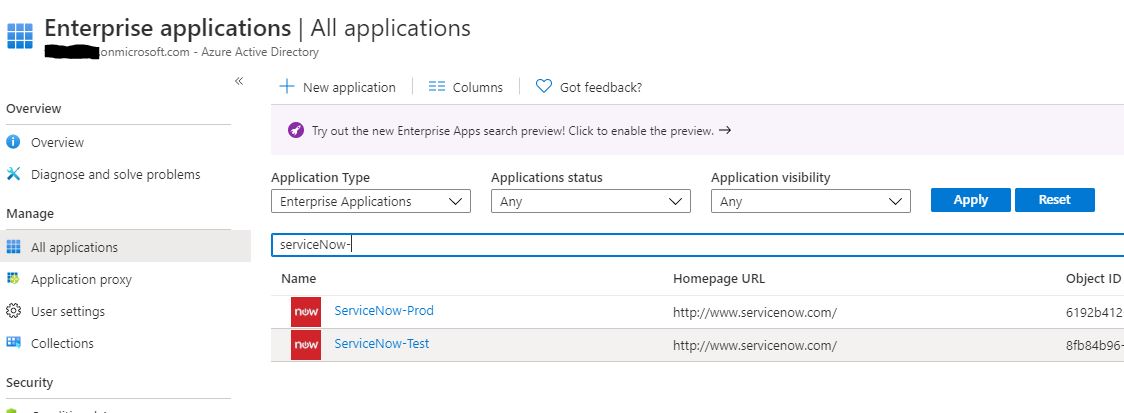Click Homepage URL of ServiceNow-Test row

755,346
